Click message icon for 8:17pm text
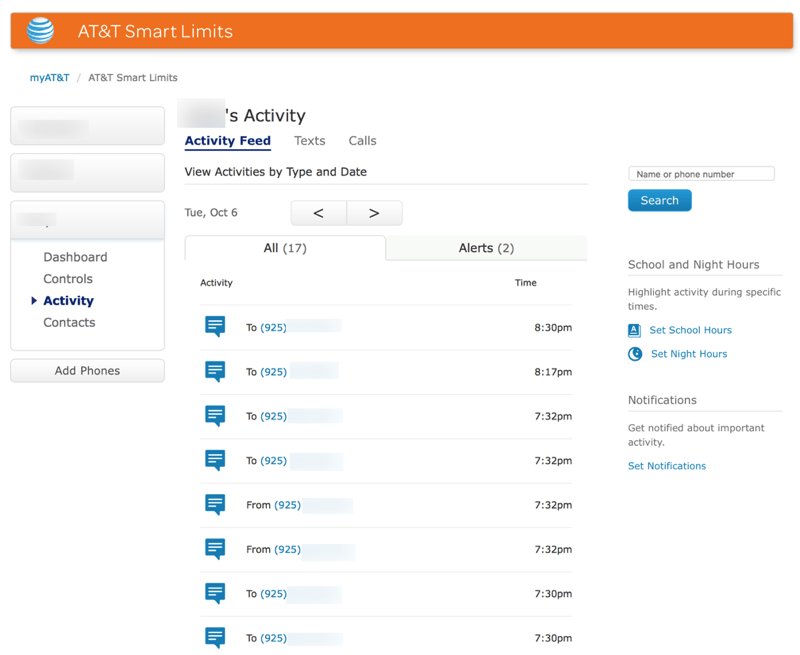 pos(215,371)
